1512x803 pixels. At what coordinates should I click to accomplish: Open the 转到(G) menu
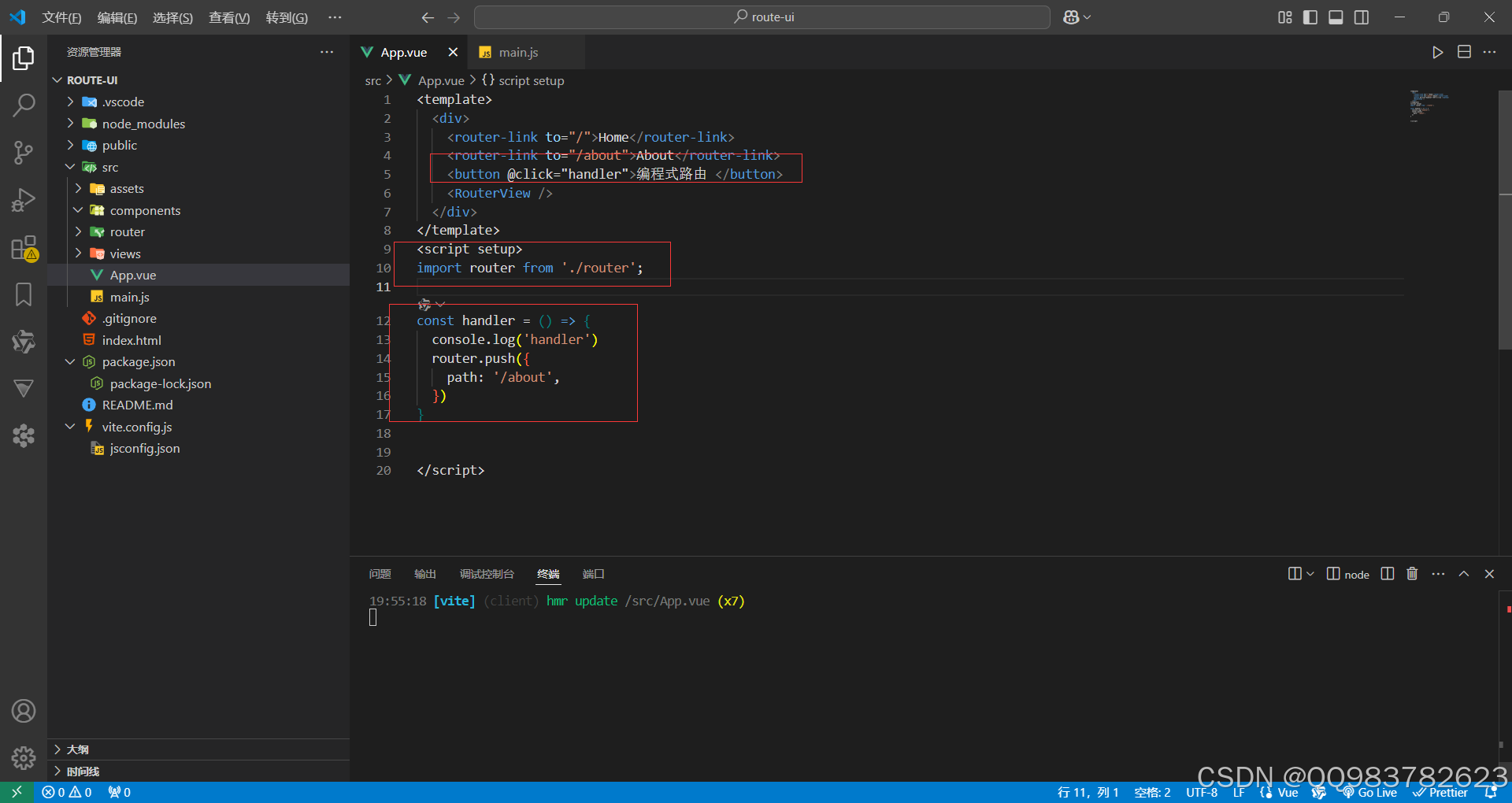coord(287,17)
